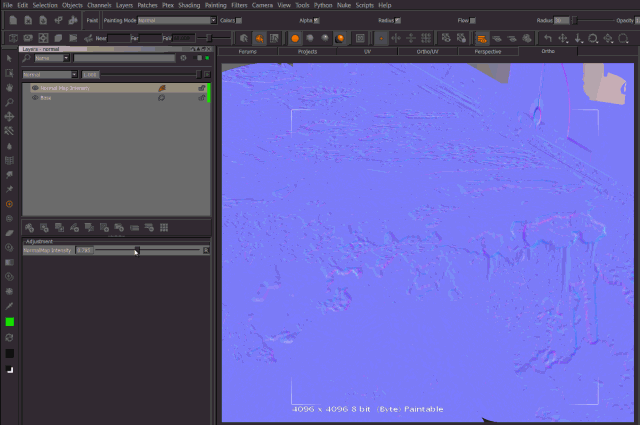Click the orange sphere shading mode icon

[x=295, y=38]
